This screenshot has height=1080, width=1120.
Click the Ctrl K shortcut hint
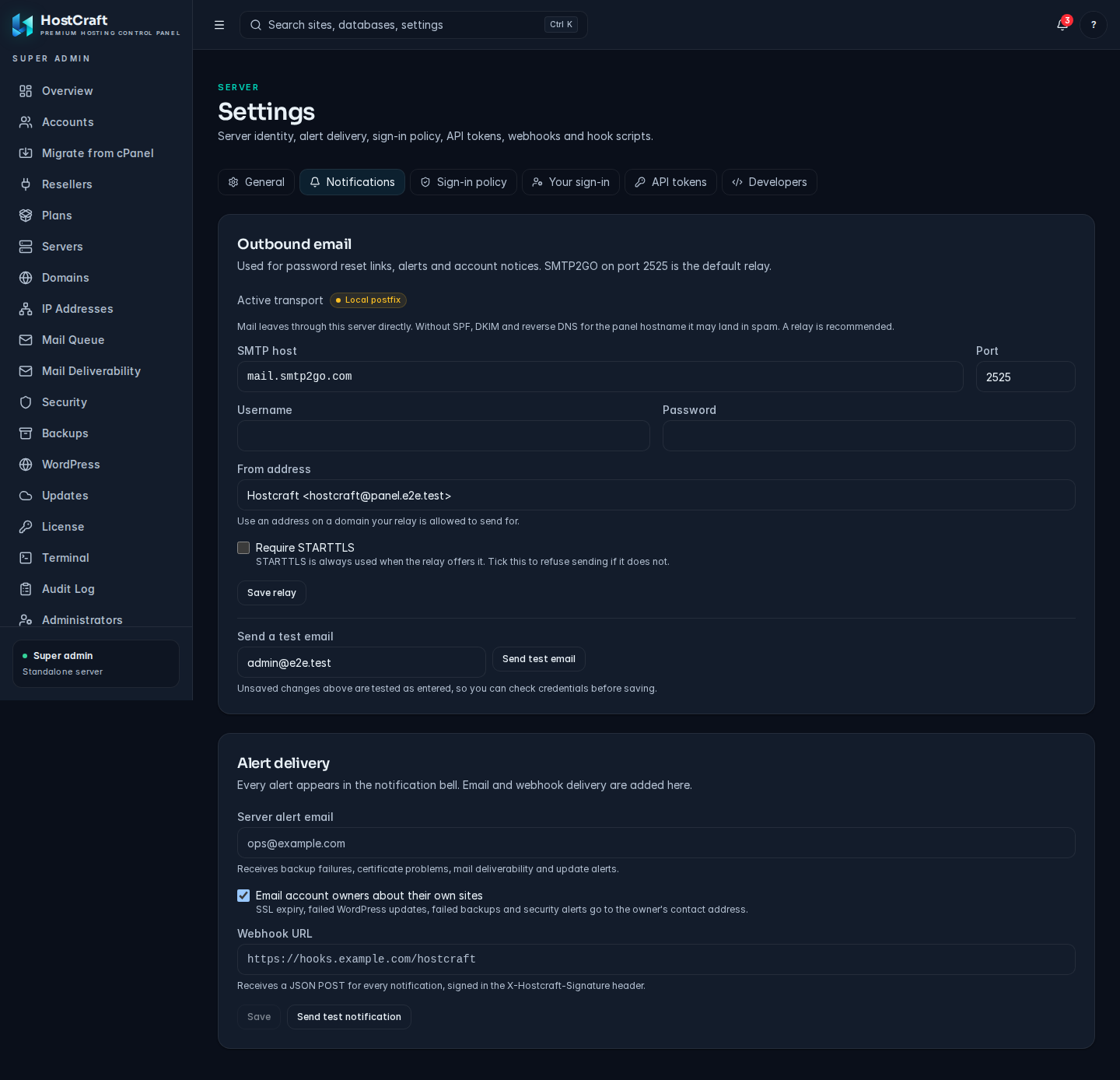(561, 25)
